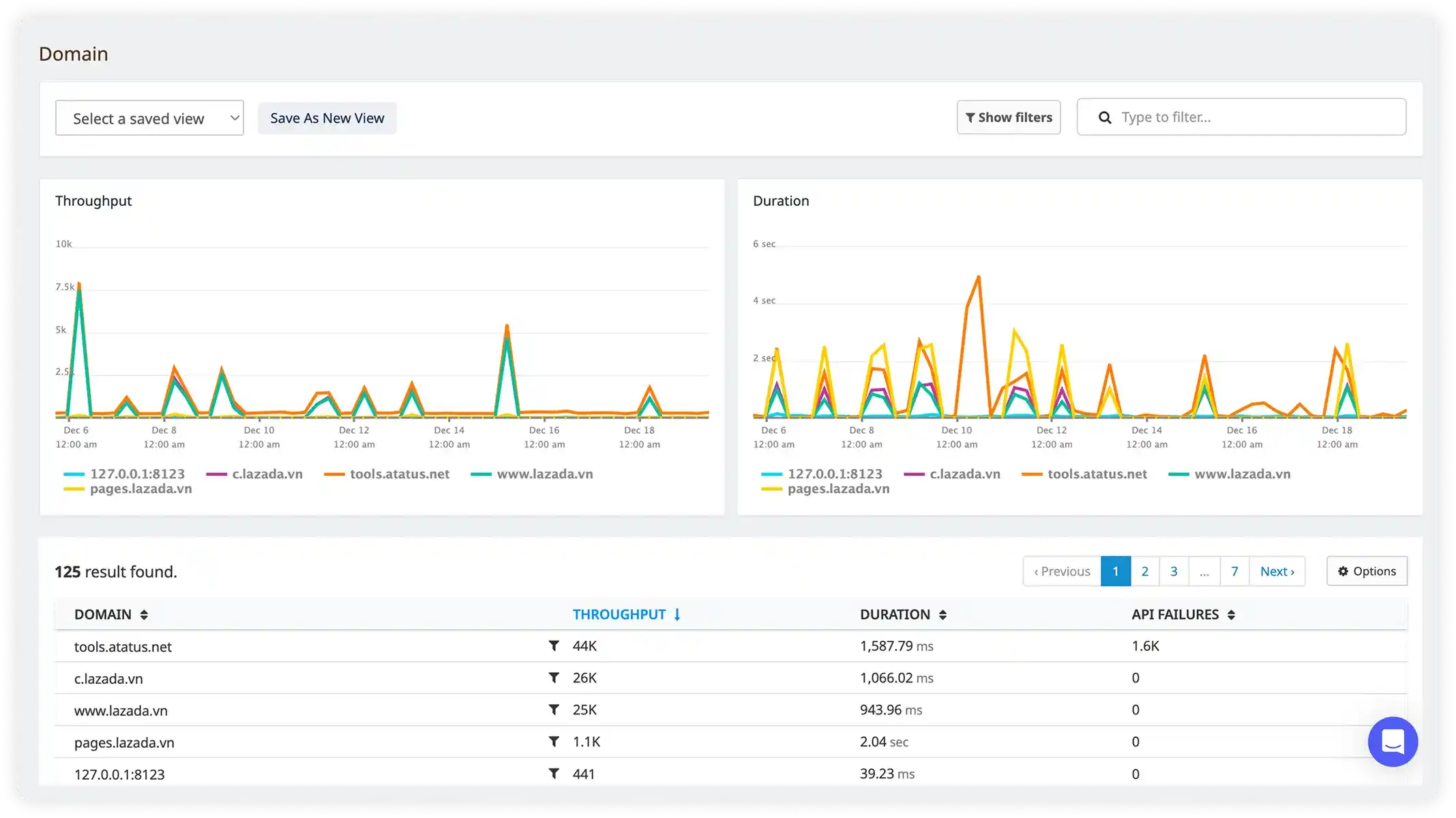Toggle pages.lazada.vn series in Throughput legend
Viewport: 1456px width, 818px height.
pos(140,489)
